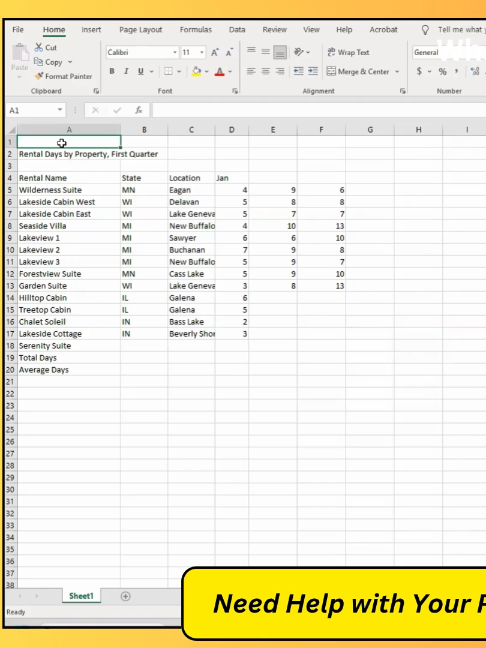
Task: Open Clipboard group dialog launcher
Action: click(96, 91)
